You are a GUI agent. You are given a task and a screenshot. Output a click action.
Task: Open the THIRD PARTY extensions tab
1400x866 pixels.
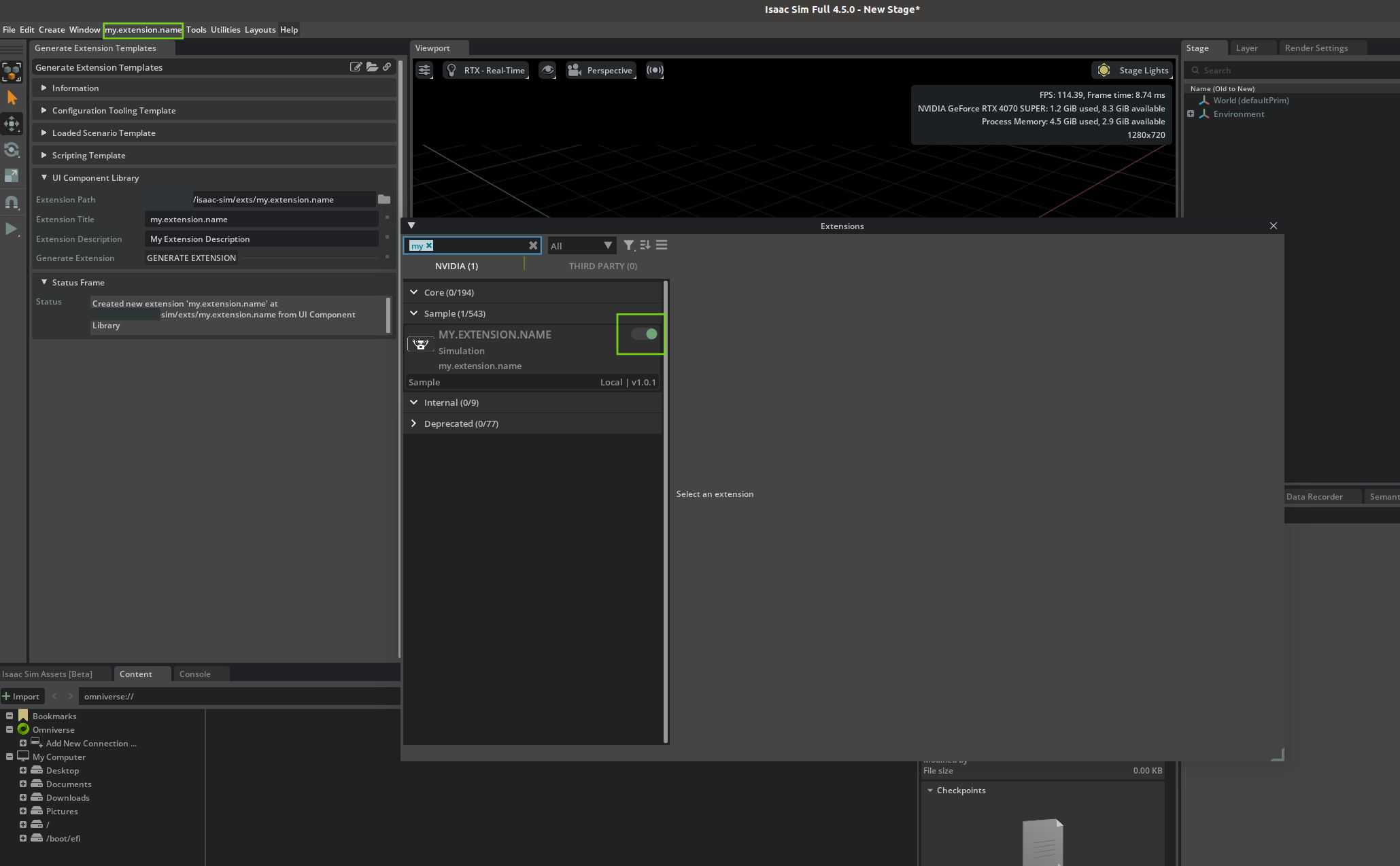(x=602, y=266)
